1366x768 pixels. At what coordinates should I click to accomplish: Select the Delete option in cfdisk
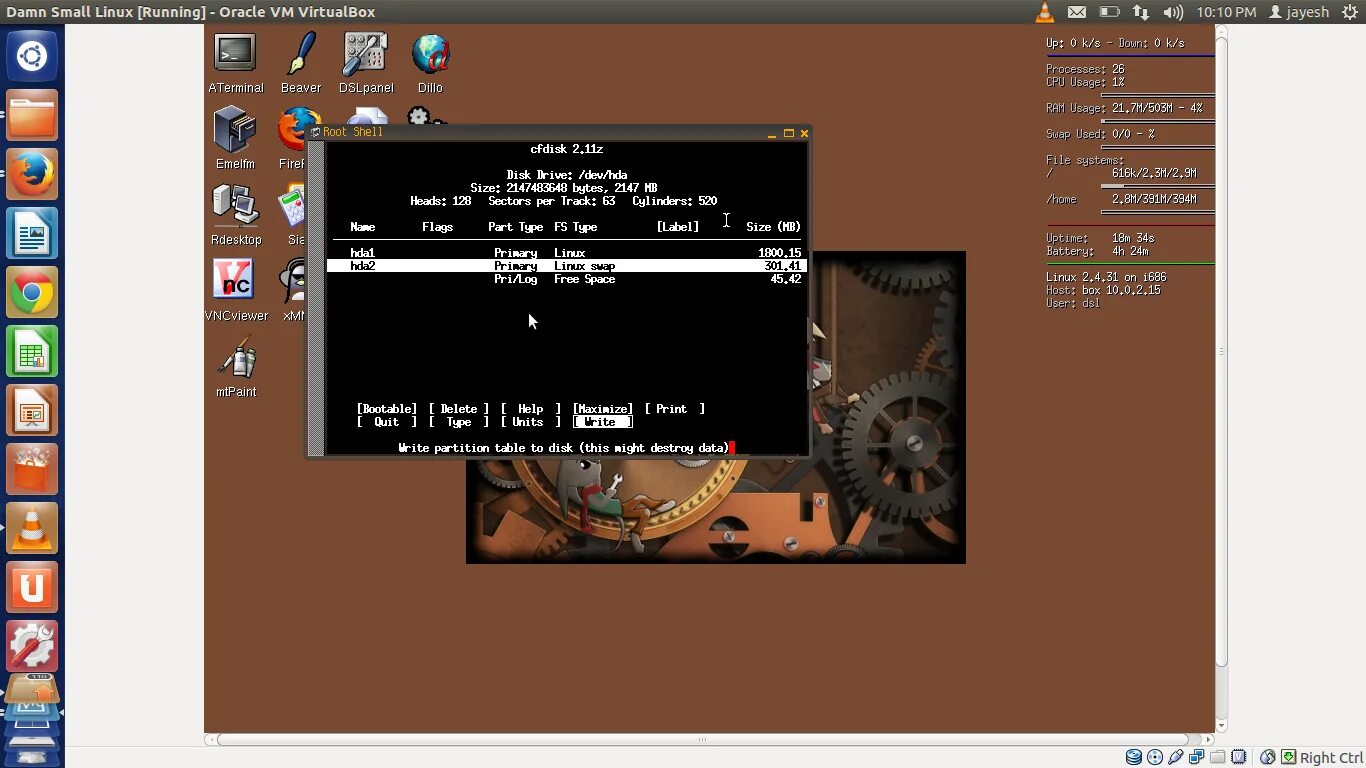click(x=459, y=409)
